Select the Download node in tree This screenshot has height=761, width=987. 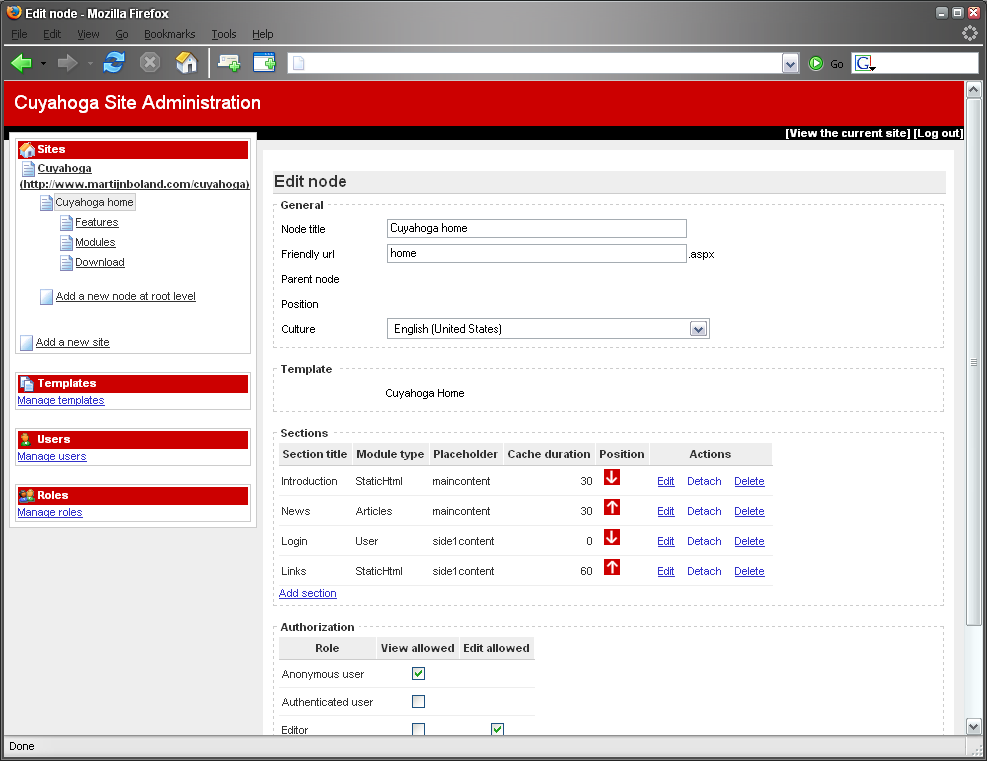pyautogui.click(x=100, y=262)
